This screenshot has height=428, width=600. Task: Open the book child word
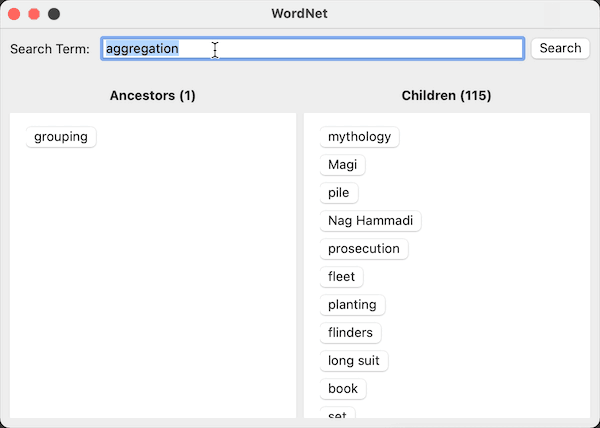tap(343, 389)
